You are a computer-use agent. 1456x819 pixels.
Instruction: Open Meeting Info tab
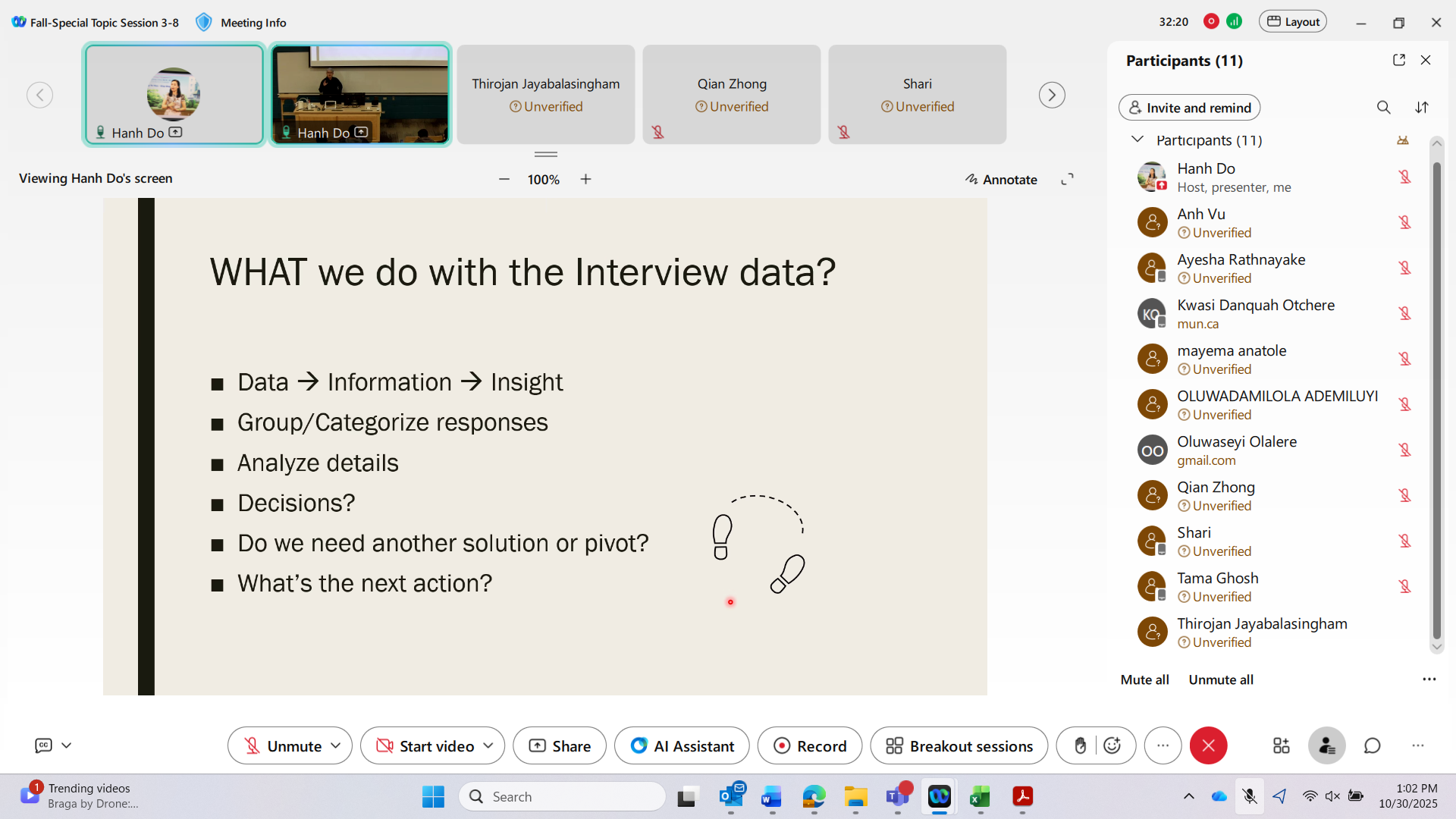pos(253,23)
